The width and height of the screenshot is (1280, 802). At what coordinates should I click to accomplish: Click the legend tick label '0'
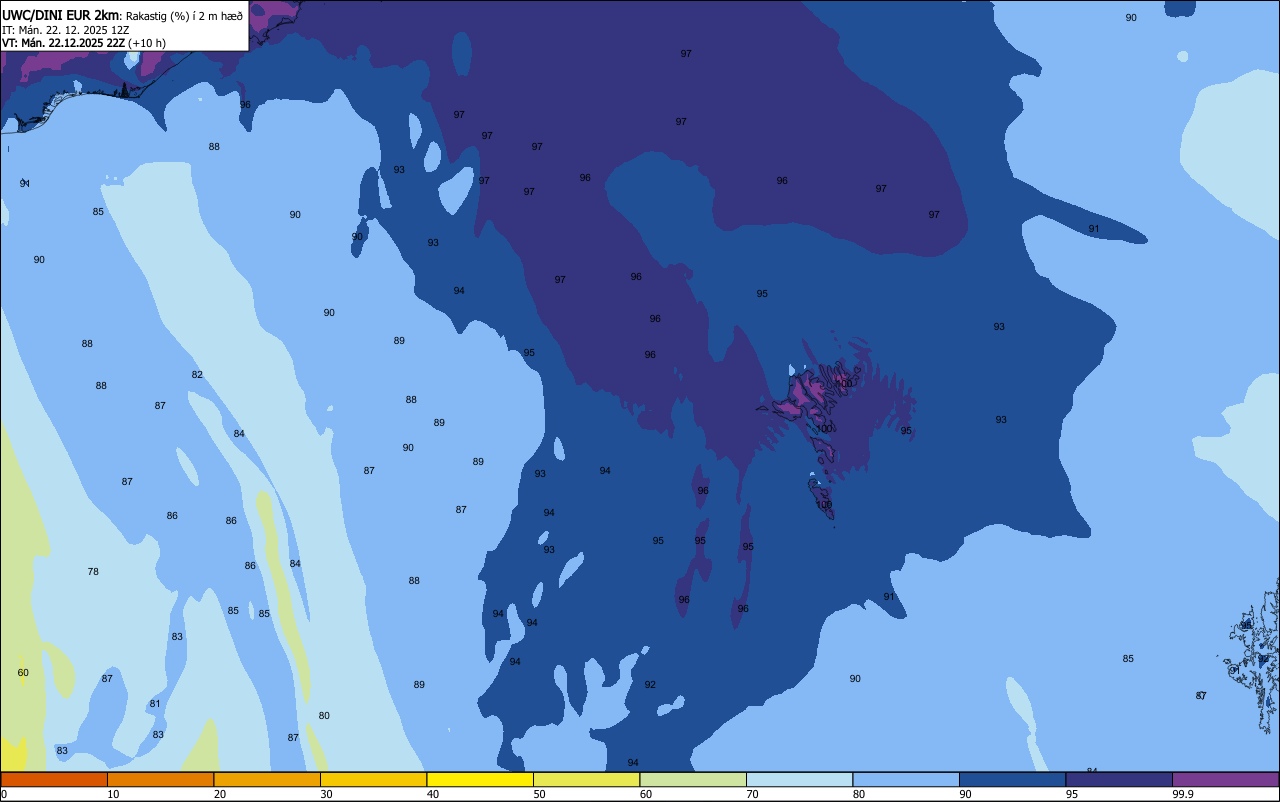pyautogui.click(x=4, y=794)
